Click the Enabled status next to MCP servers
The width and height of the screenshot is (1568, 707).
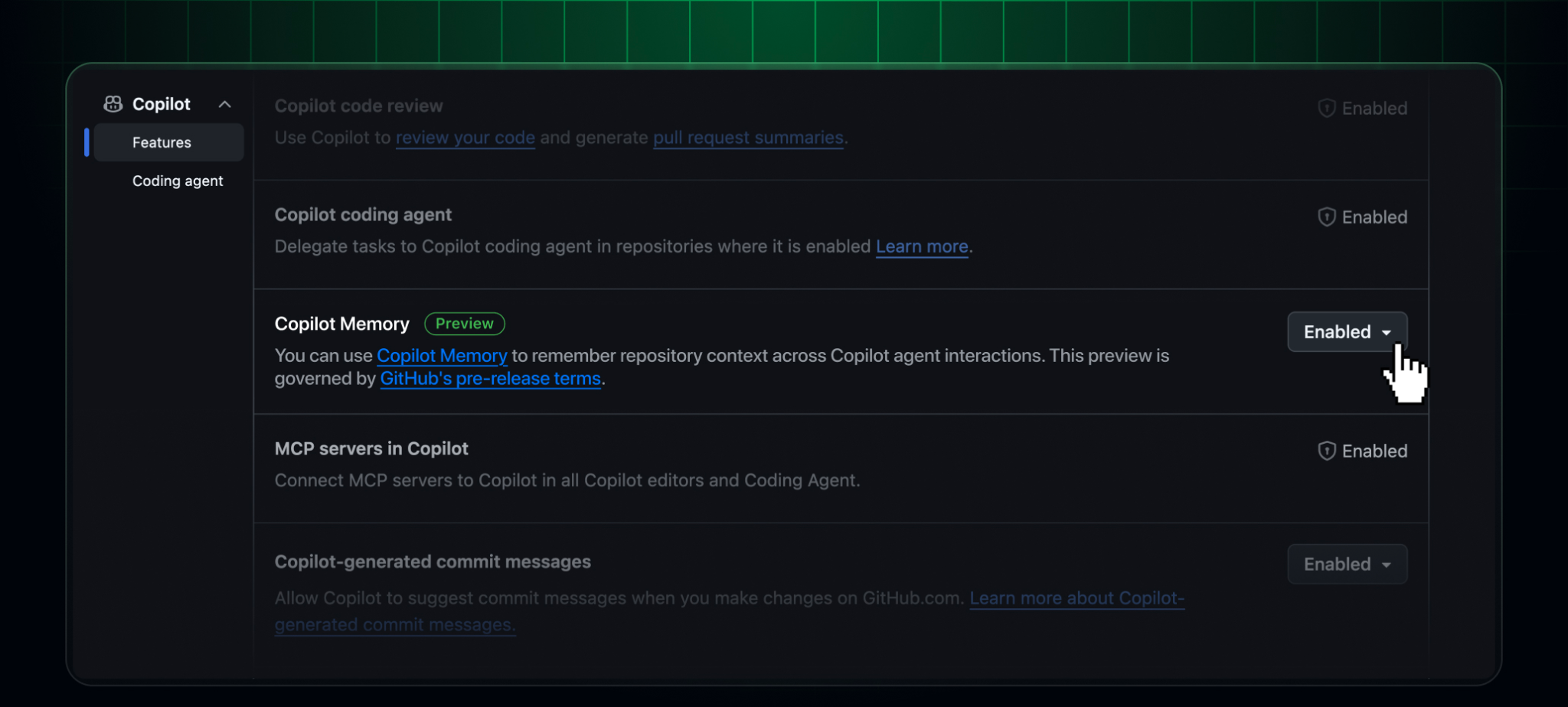coord(1374,451)
